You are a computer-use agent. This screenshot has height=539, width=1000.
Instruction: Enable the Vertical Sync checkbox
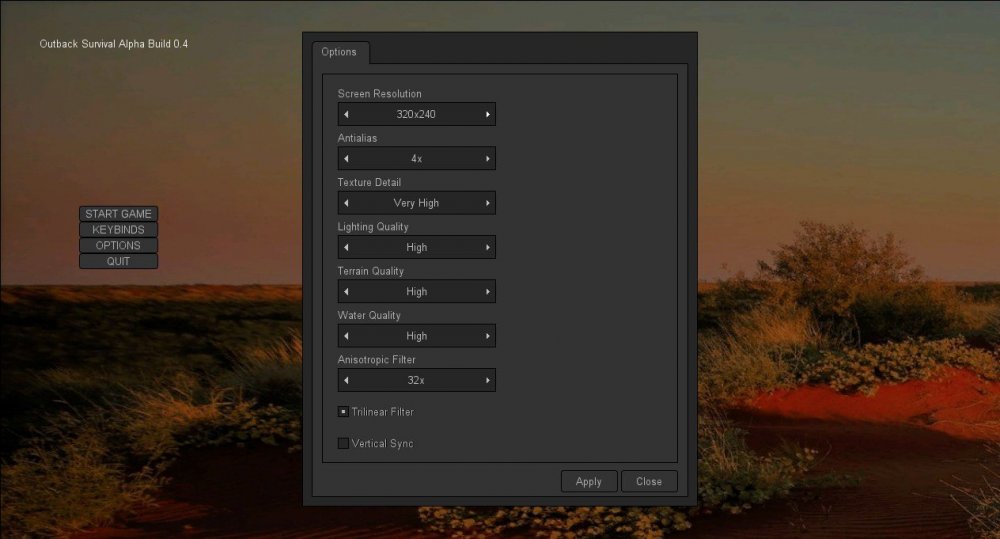[343, 443]
